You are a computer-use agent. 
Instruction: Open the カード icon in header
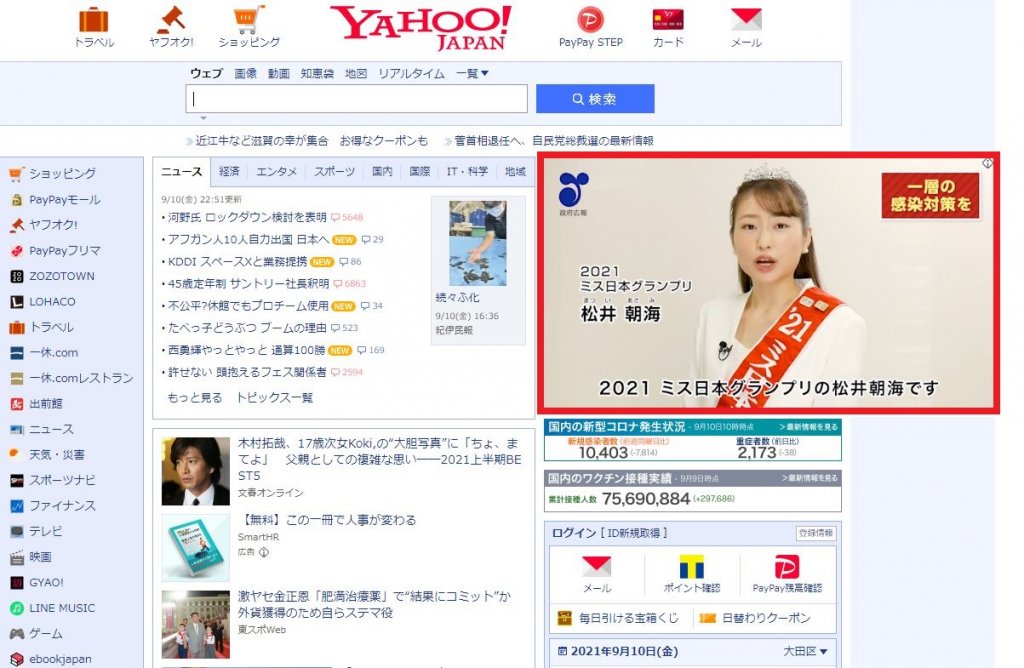point(668,20)
